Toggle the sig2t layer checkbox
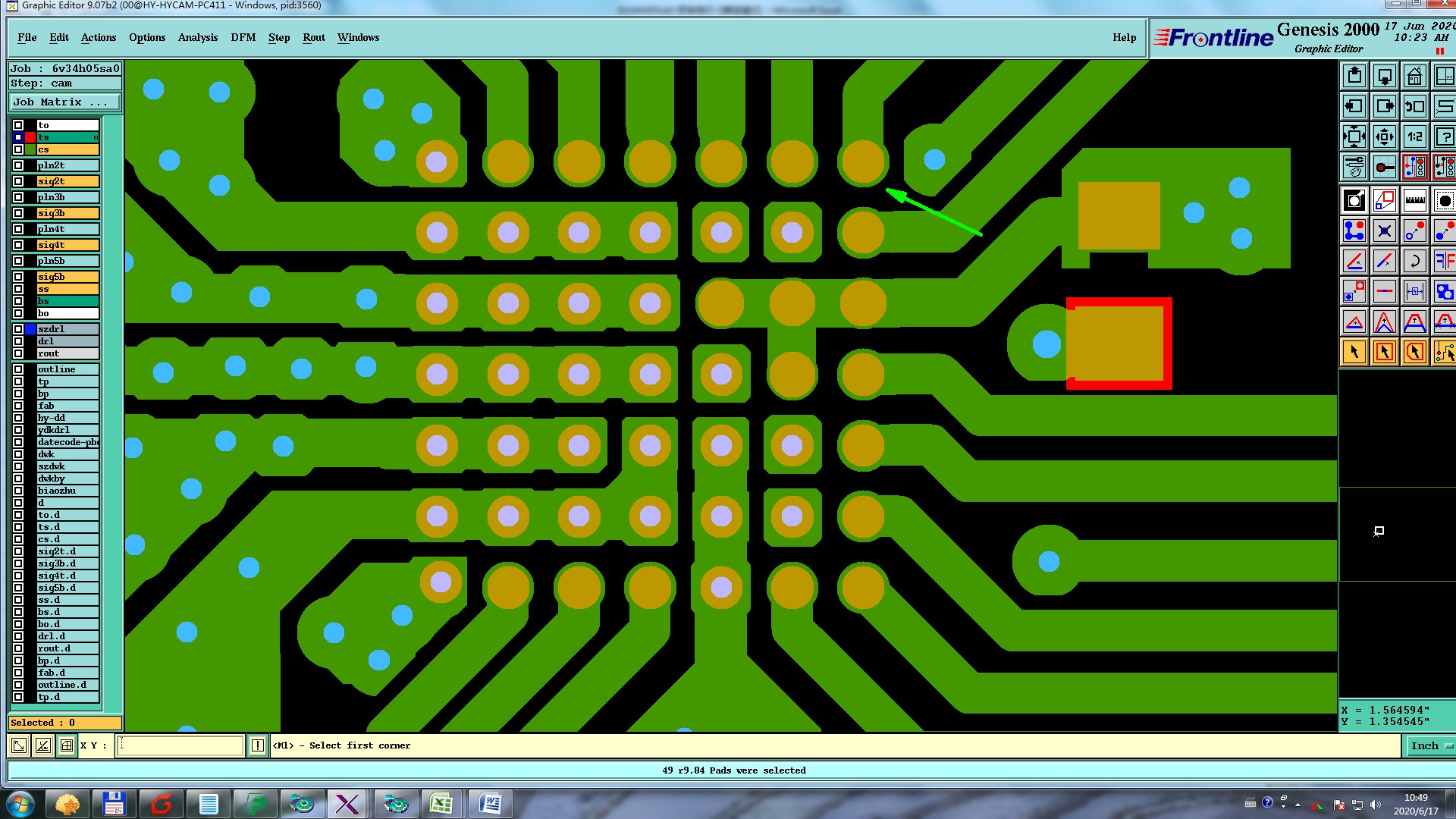This screenshot has width=1456, height=819. (18, 181)
